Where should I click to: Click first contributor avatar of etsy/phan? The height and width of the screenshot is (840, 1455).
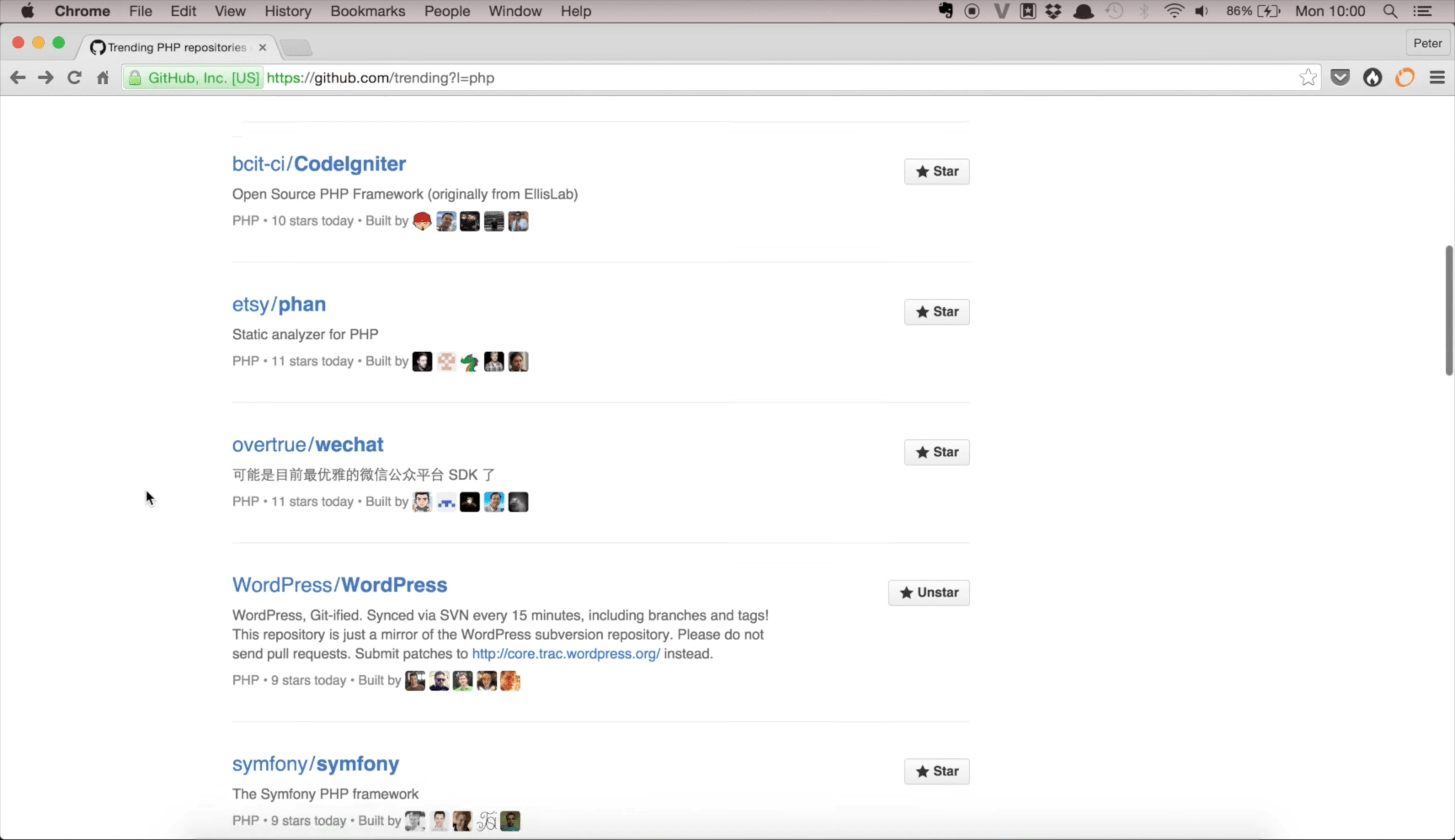[422, 362]
